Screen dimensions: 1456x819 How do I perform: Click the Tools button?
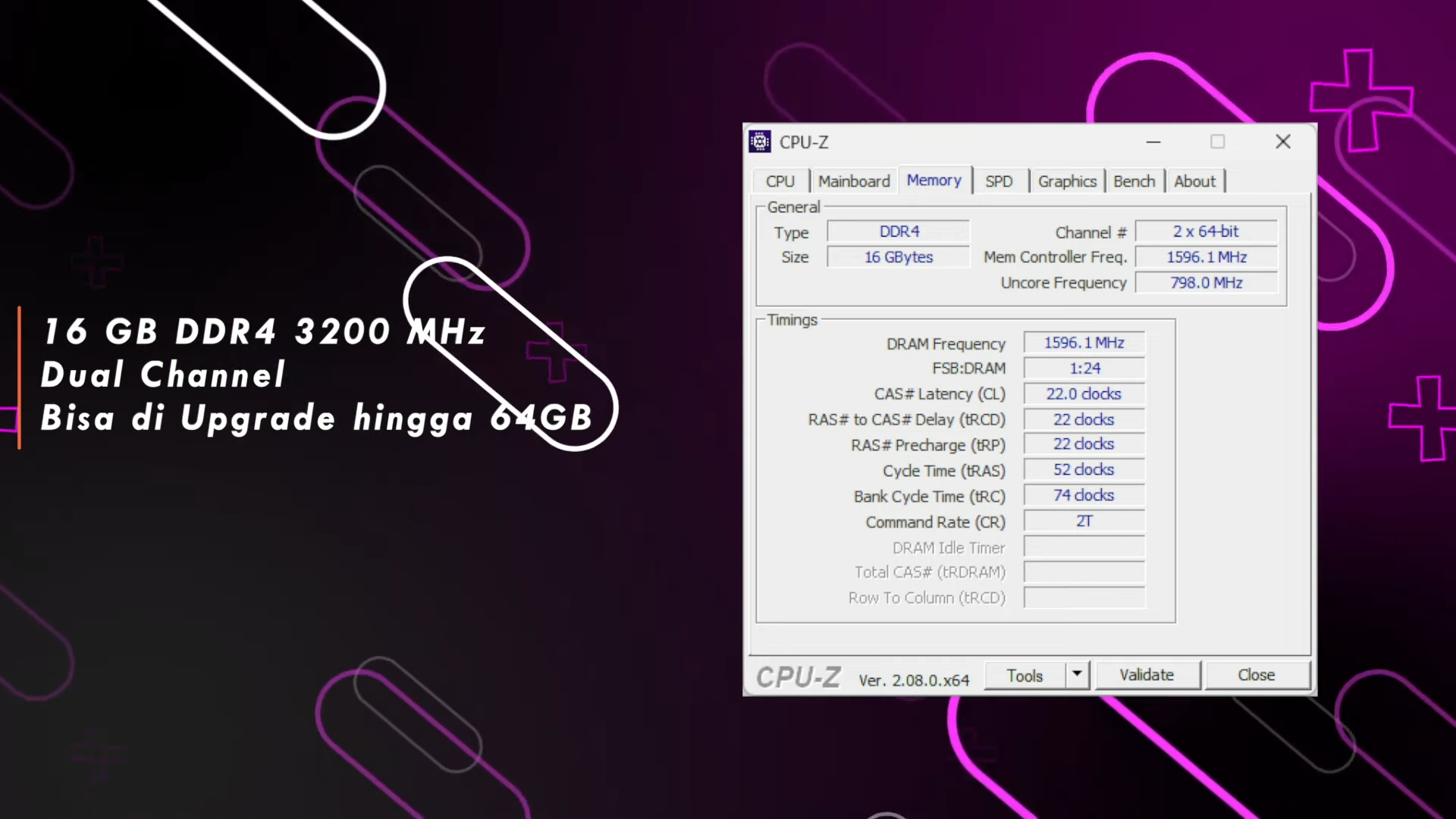pyautogui.click(x=1025, y=675)
